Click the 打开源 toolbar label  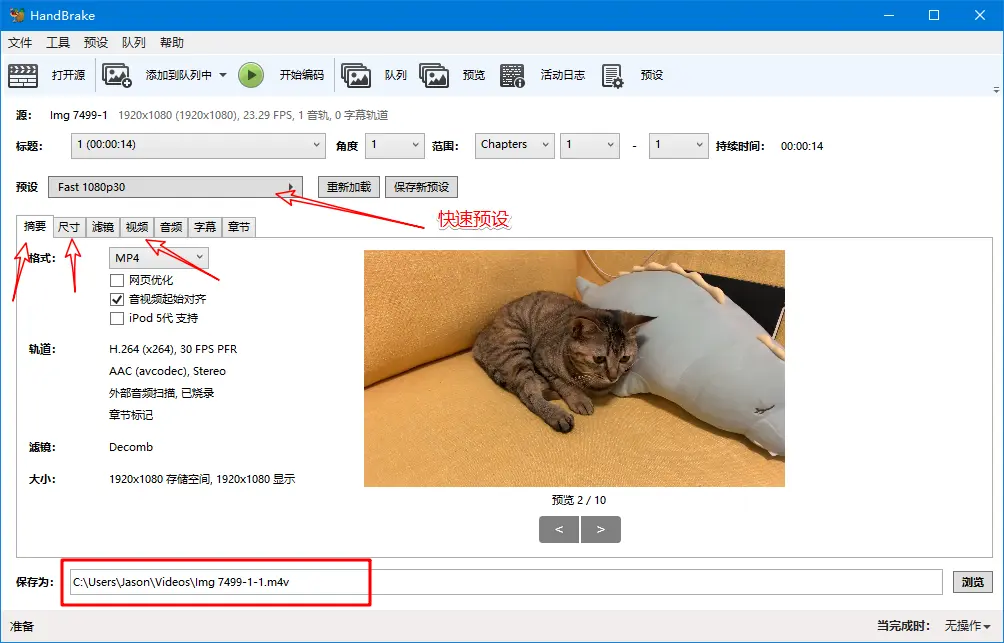(69, 75)
